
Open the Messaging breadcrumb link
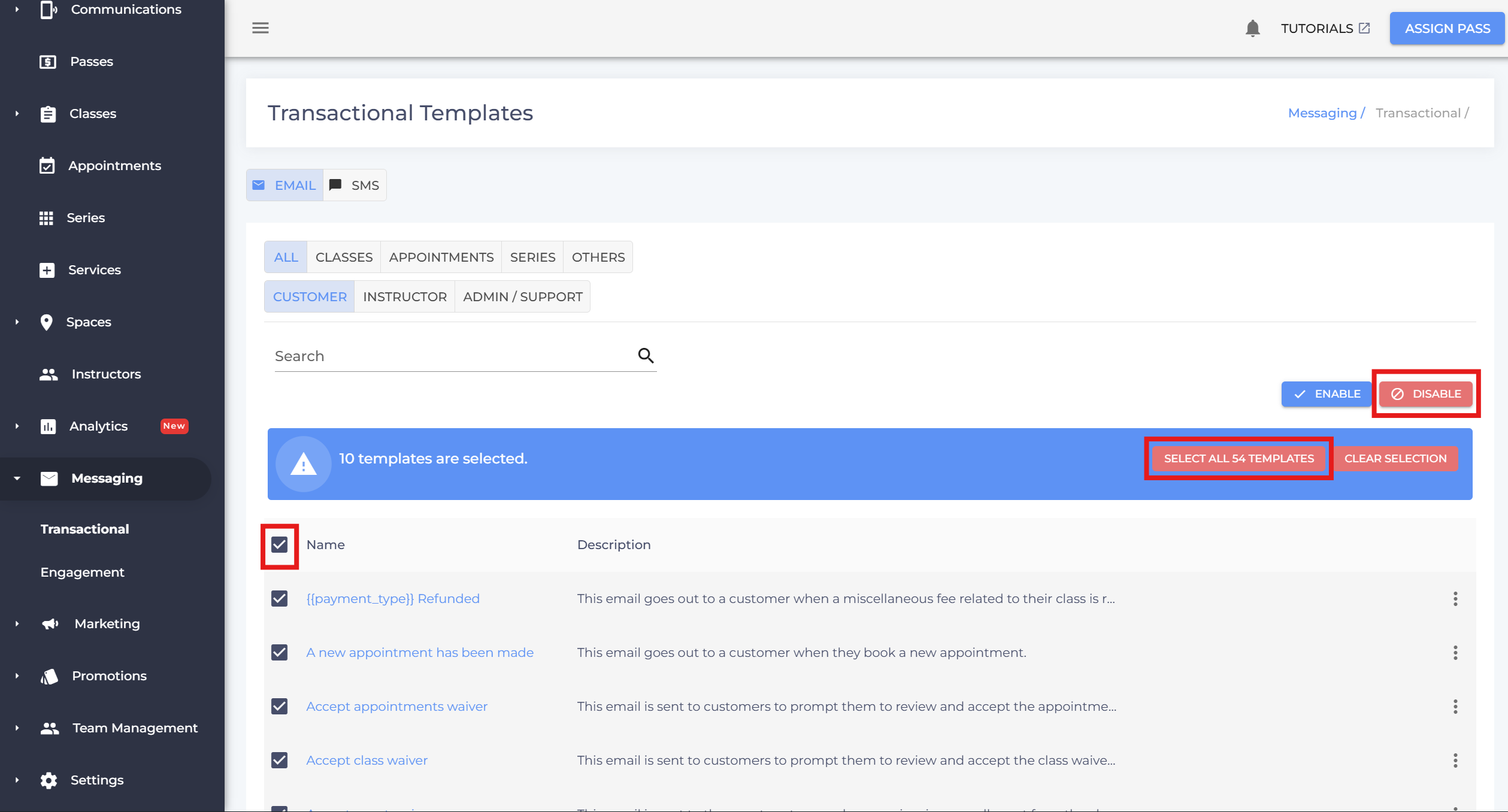(x=1322, y=113)
